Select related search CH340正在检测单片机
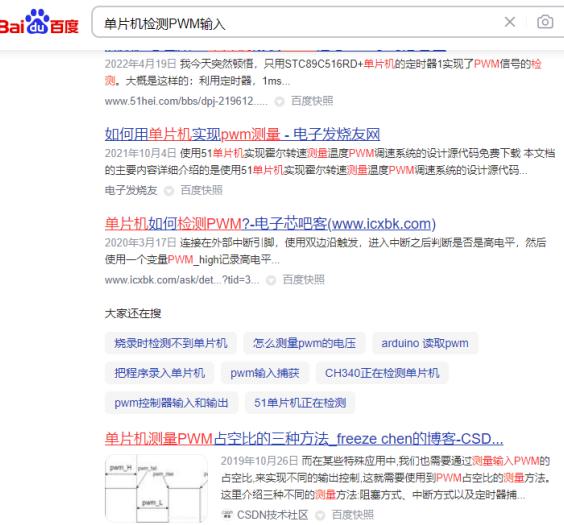This screenshot has width=564, height=525. (382, 373)
